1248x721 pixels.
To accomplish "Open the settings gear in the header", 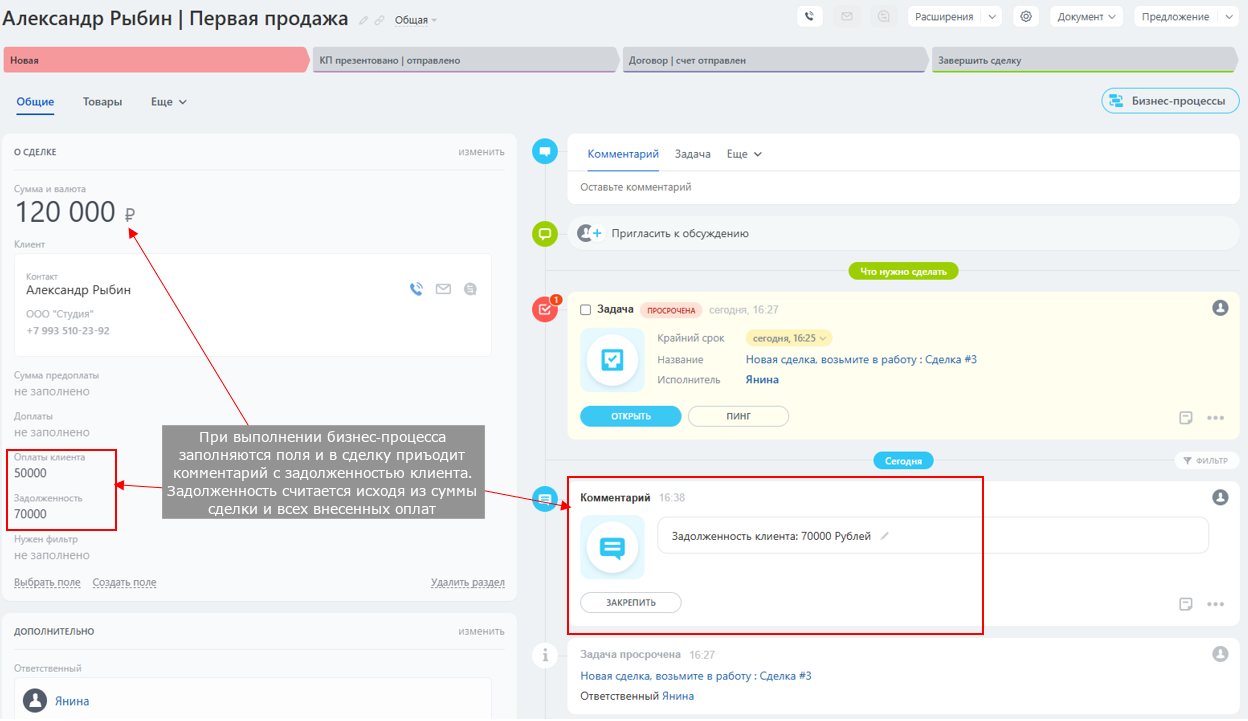I will tap(1025, 16).
